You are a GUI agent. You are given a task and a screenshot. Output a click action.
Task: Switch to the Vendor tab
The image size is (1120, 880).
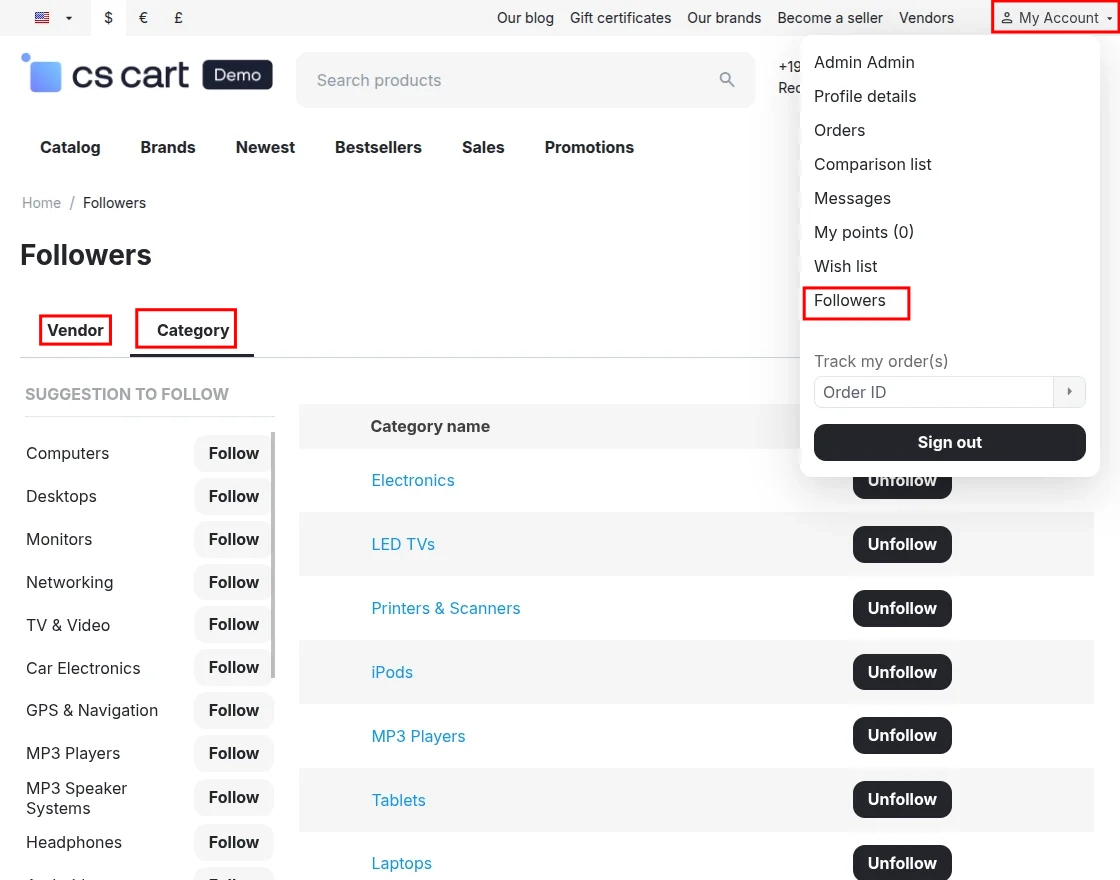coord(75,330)
